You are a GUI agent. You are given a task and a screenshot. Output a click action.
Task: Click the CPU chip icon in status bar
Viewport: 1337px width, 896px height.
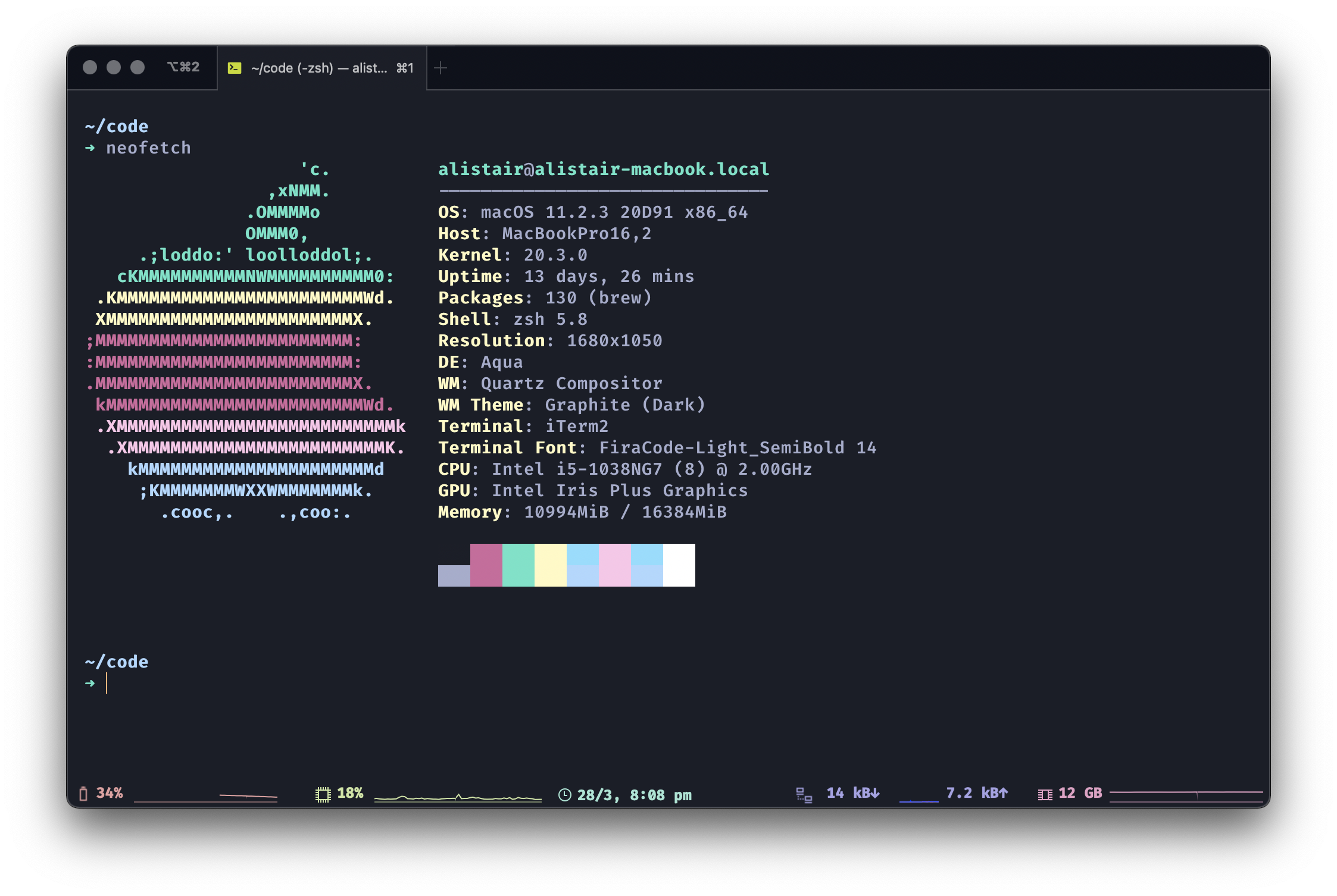[x=323, y=794]
